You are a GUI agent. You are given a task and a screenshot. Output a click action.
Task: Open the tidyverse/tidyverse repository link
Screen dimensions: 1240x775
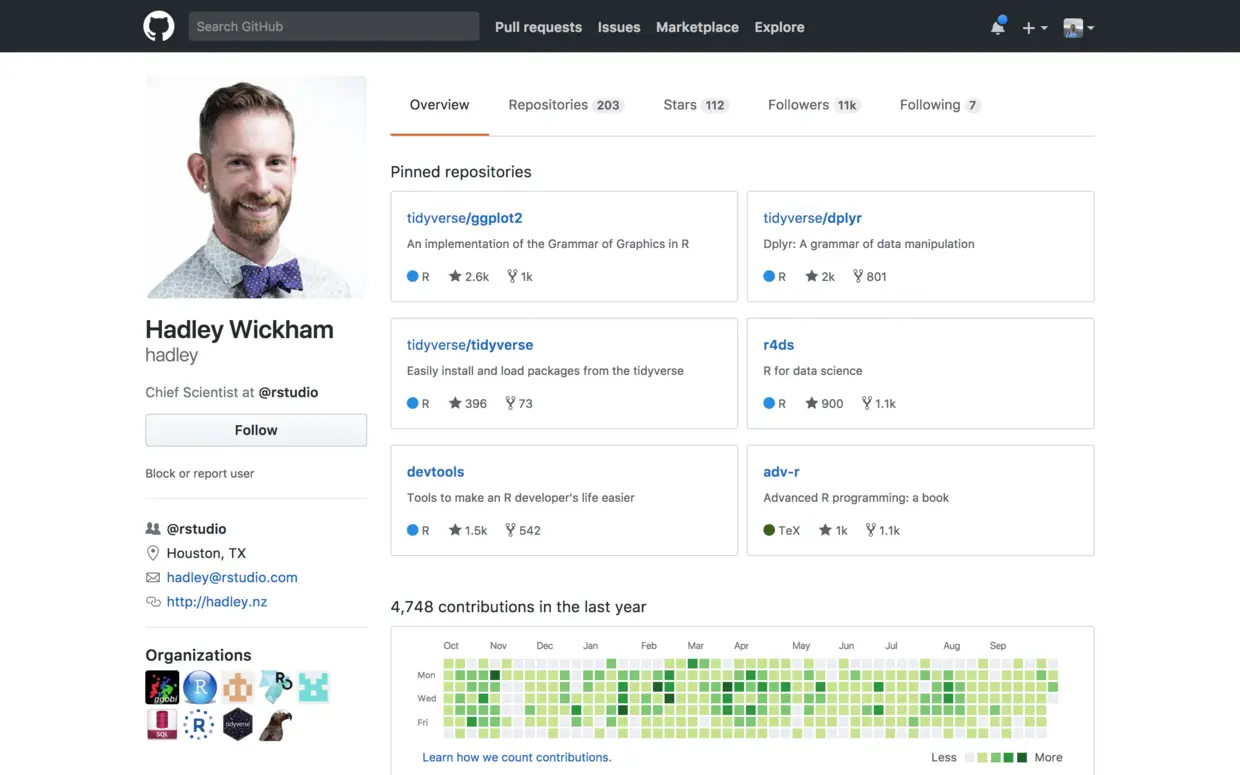[470, 345]
